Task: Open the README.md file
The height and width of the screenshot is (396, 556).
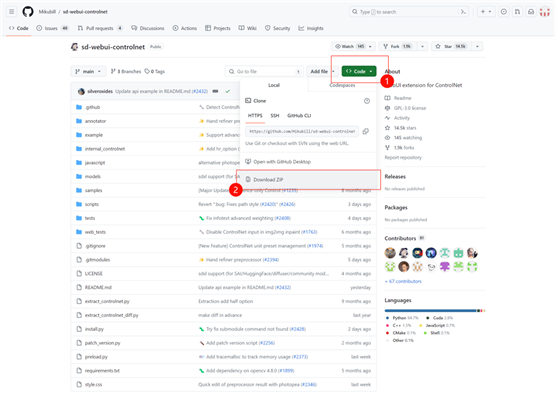Action: coord(98,288)
